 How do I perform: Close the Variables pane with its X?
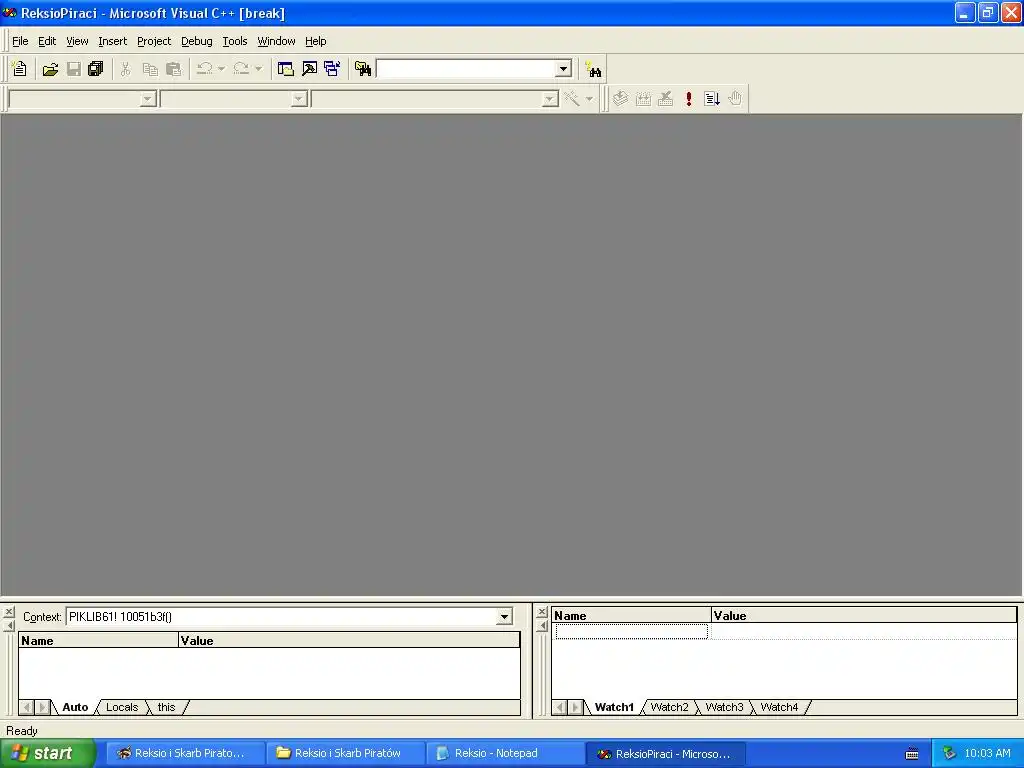tap(8, 612)
